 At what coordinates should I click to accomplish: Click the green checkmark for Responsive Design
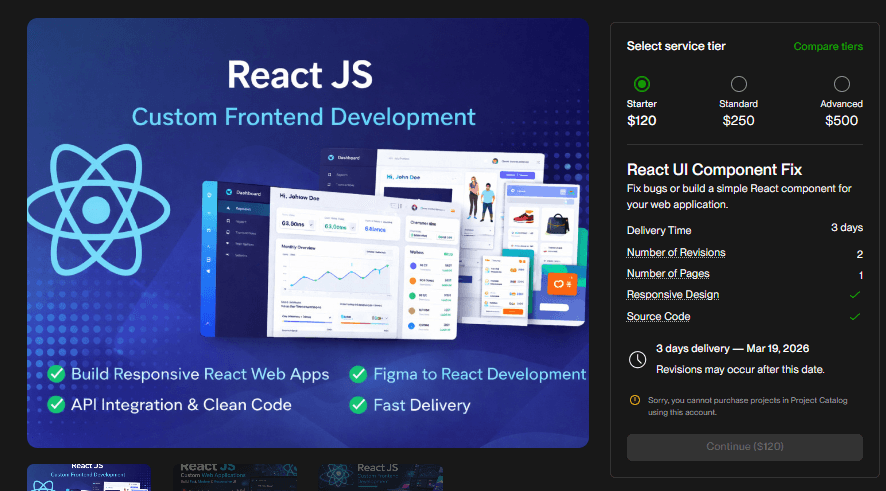(854, 295)
